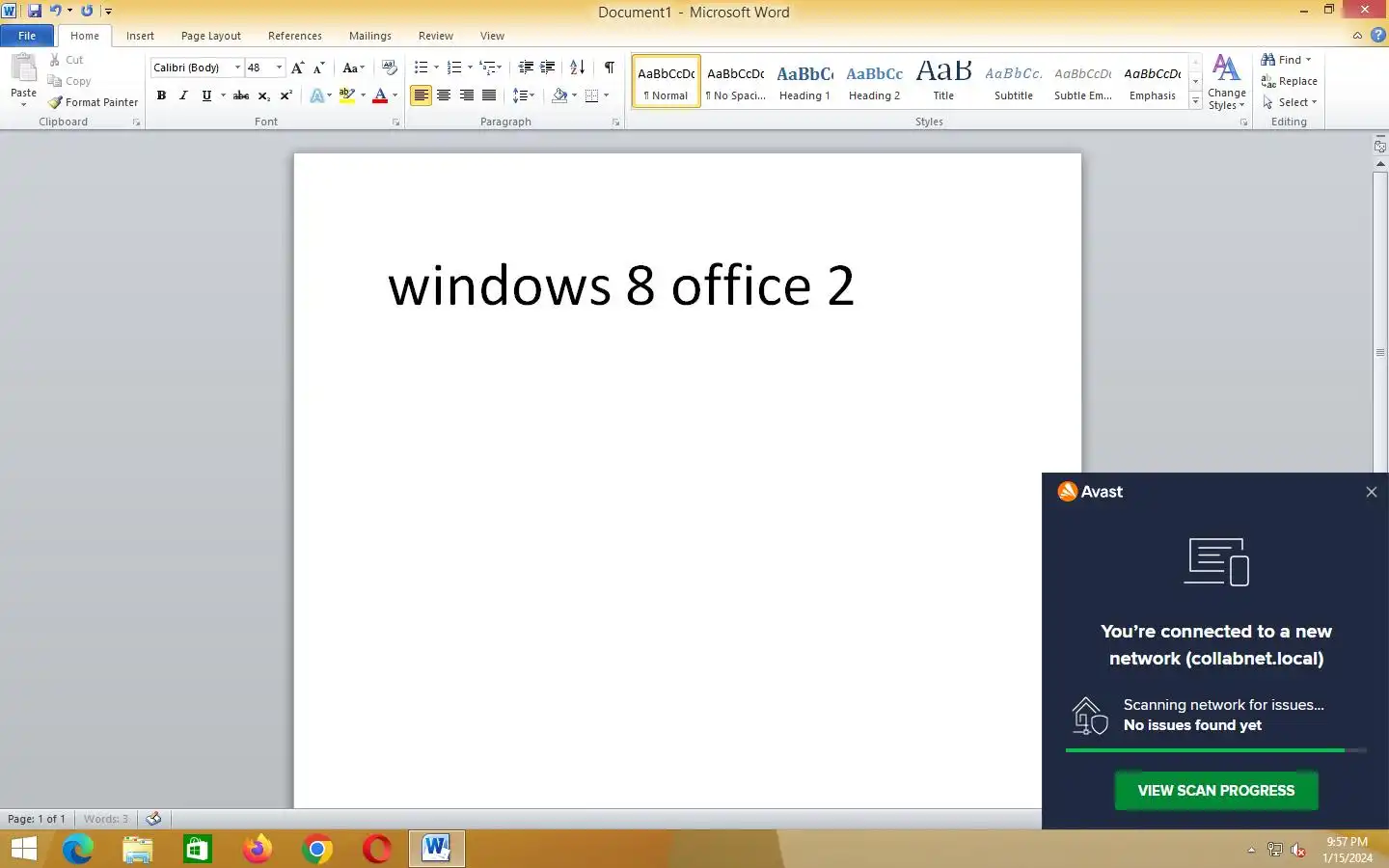1389x868 pixels.
Task: Click the vertical scrollbar up arrow
Action: [x=1380, y=164]
